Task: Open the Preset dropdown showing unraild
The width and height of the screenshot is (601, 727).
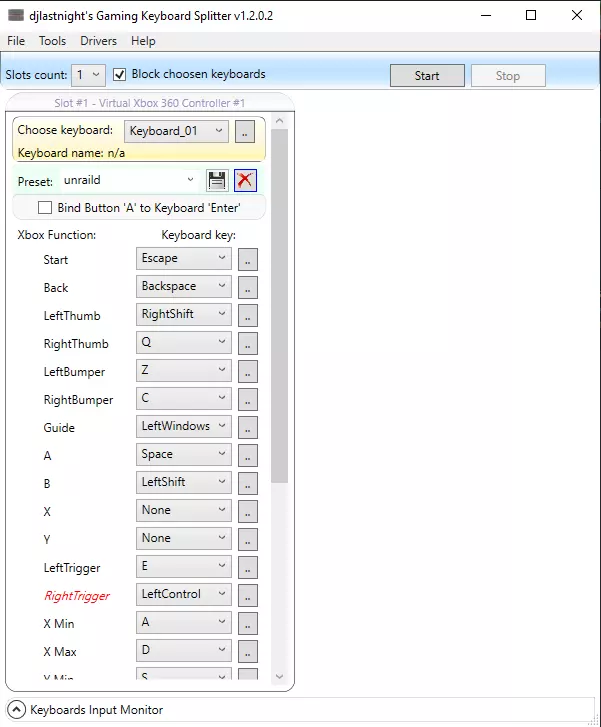Action: (x=129, y=180)
